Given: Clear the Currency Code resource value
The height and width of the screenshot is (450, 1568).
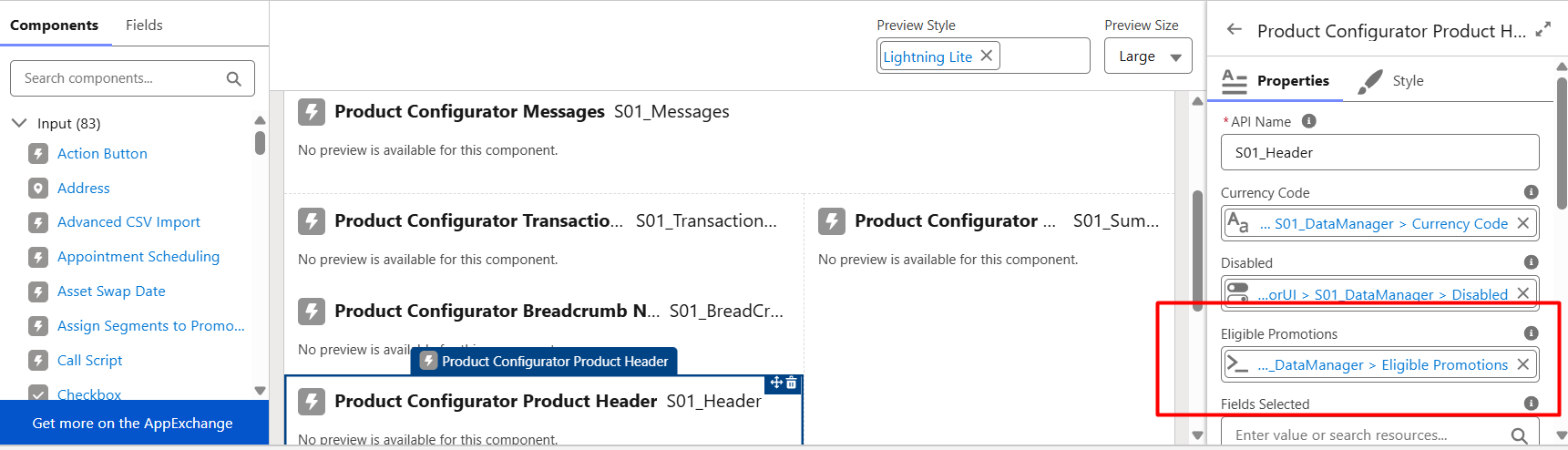Looking at the screenshot, I should click(1522, 223).
